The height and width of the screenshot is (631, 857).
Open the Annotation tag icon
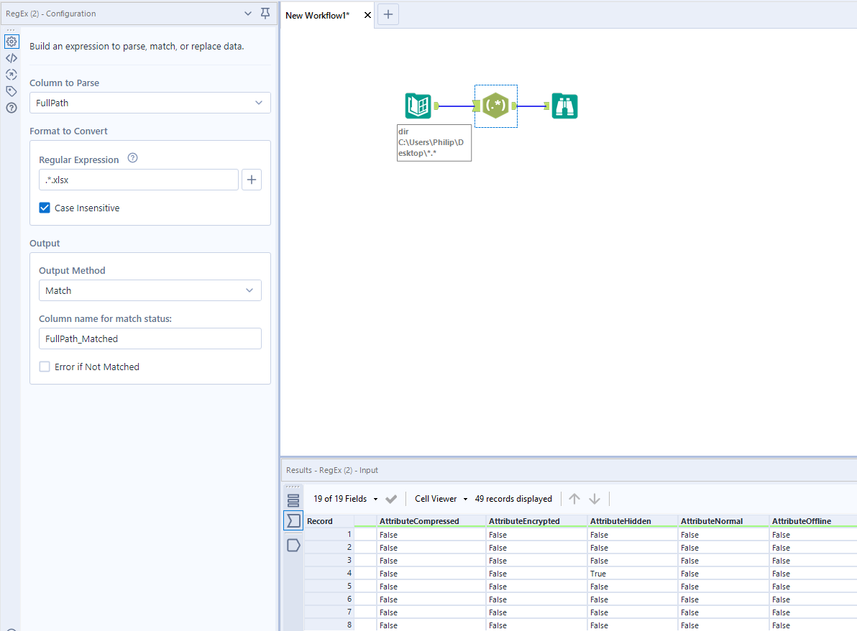pos(12,91)
